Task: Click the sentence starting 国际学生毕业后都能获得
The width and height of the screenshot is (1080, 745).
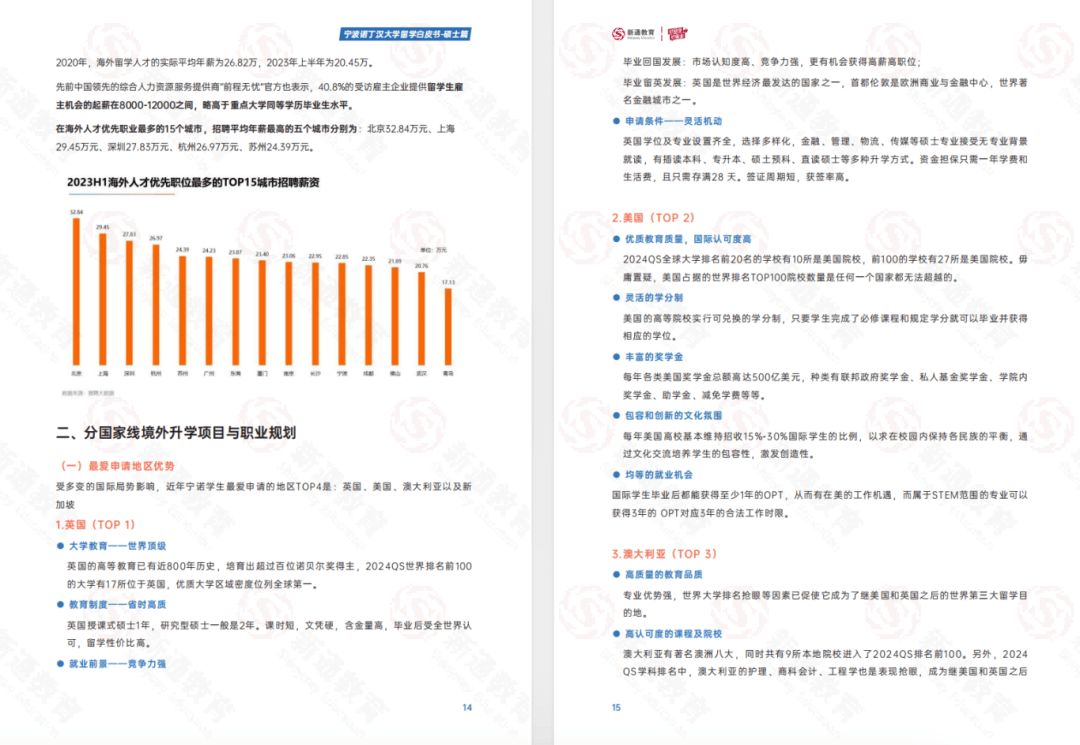Action: click(x=820, y=503)
